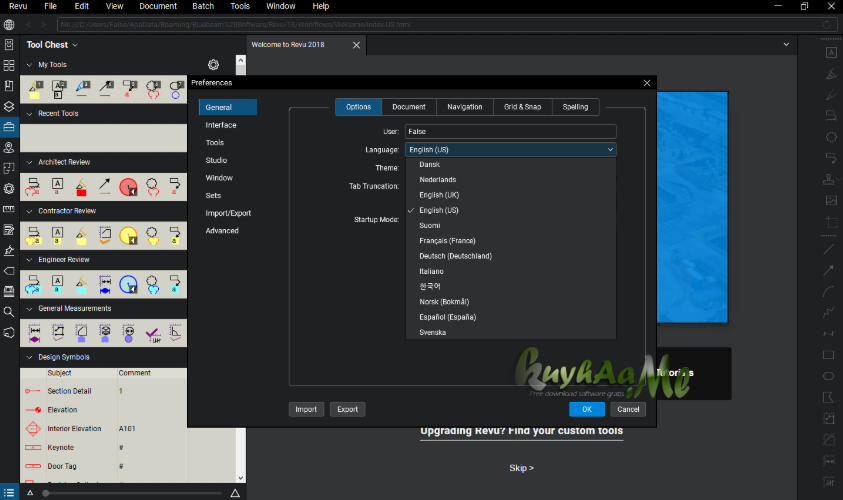Select Advanced in preferences categories
This screenshot has height=500, width=843.
pos(222,231)
